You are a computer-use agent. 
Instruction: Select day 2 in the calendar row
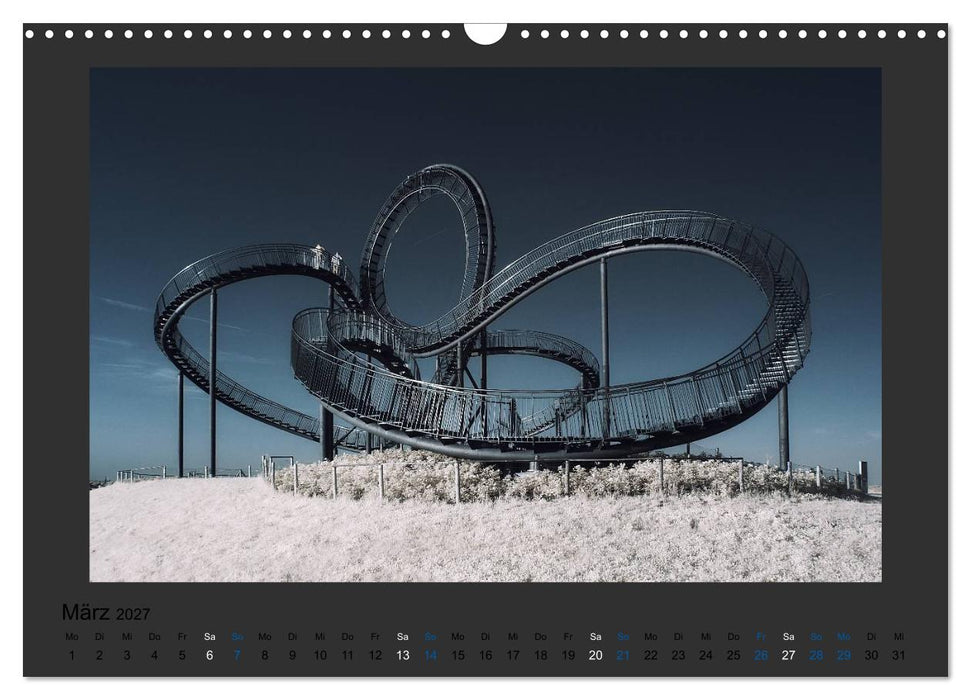pyautogui.click(x=99, y=655)
